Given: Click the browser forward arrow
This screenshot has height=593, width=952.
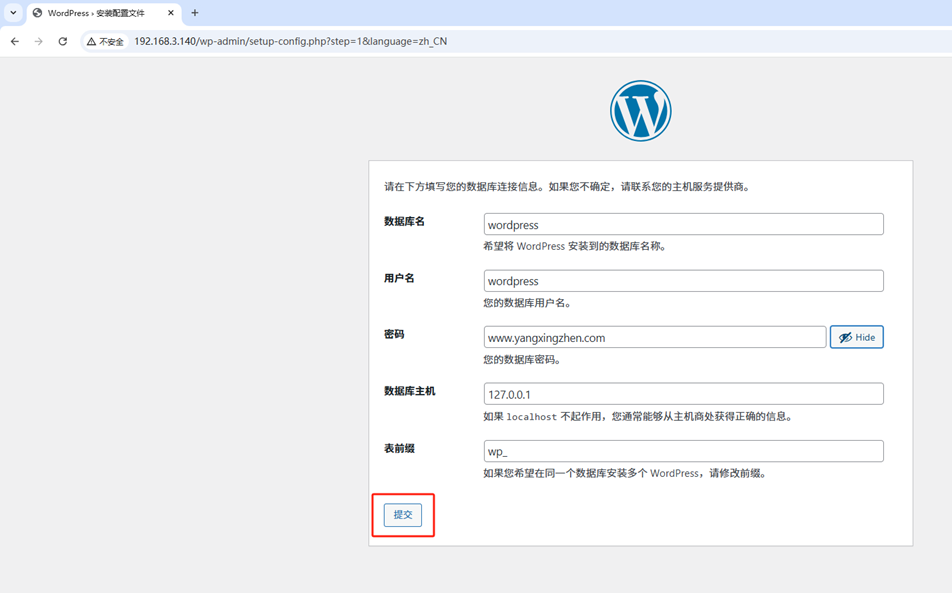Looking at the screenshot, I should (38, 41).
